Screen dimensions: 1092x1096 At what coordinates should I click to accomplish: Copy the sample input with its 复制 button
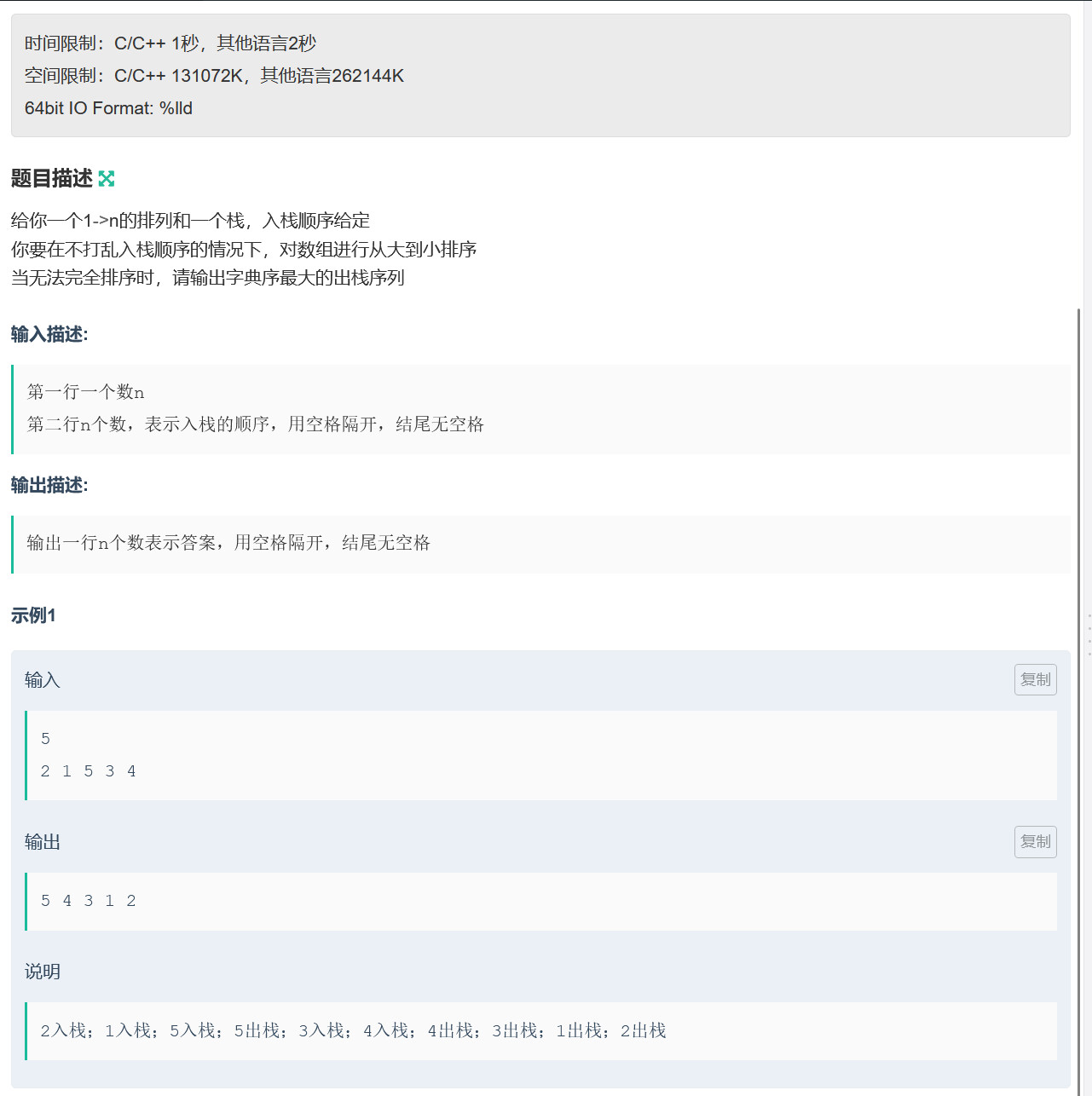[x=1036, y=679]
